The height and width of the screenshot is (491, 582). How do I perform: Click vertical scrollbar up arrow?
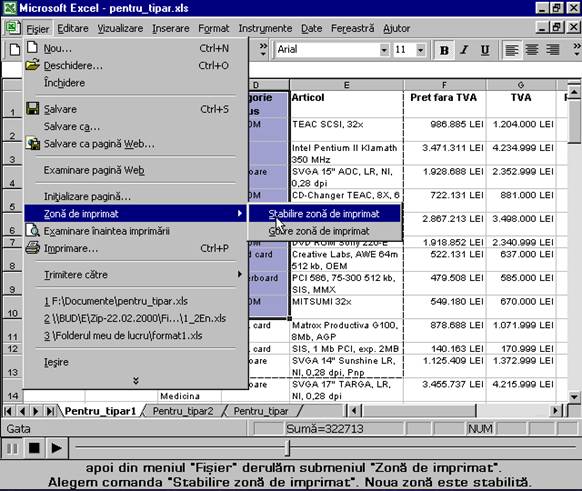coord(574,91)
